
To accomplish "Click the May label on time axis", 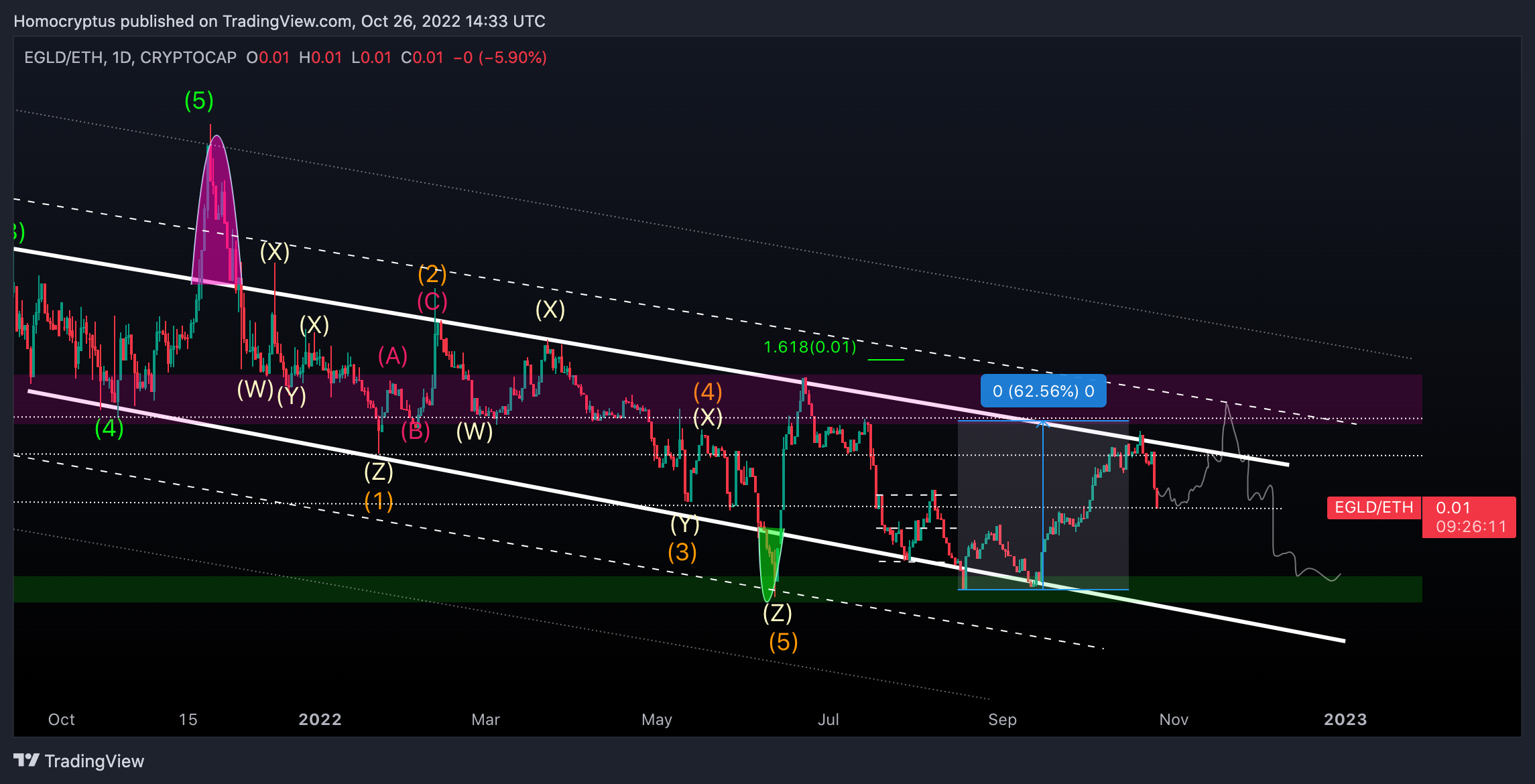I will pyautogui.click(x=657, y=719).
